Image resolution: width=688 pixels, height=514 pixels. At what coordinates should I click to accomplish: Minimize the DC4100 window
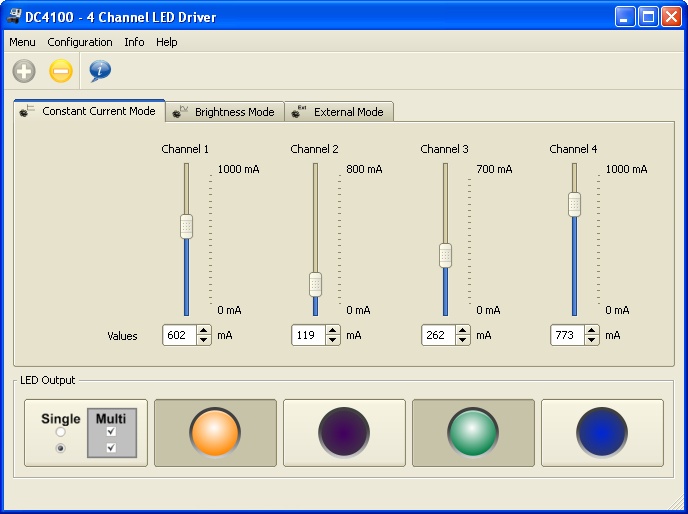coord(625,17)
